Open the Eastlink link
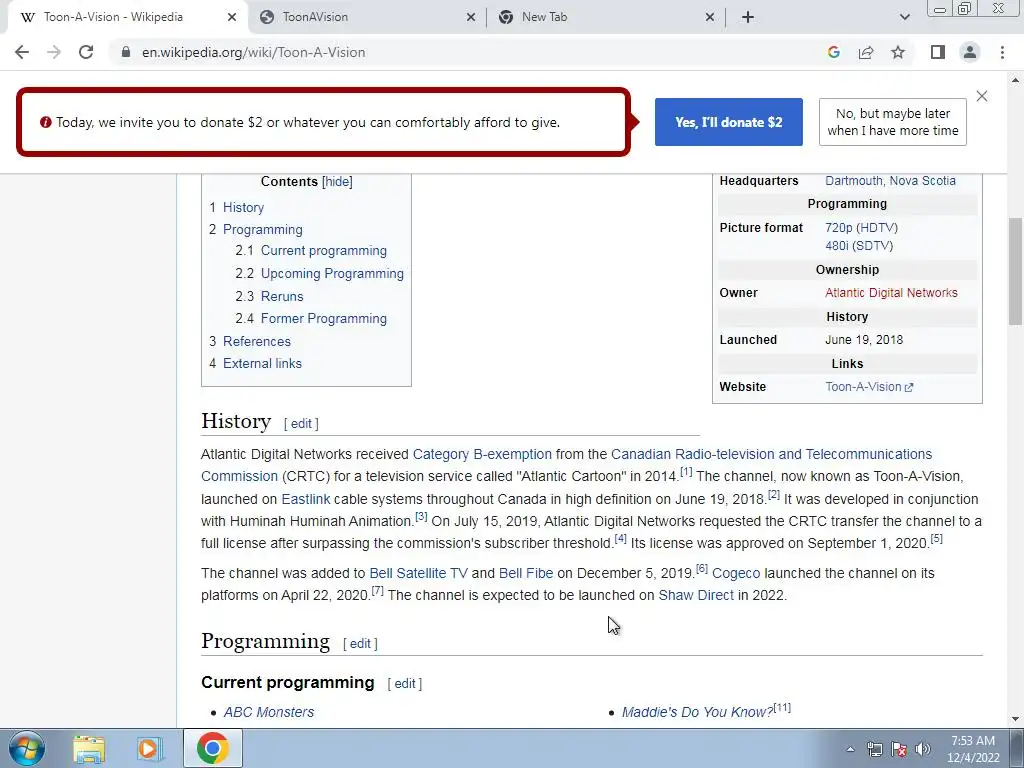1024x768 pixels. pos(306,500)
